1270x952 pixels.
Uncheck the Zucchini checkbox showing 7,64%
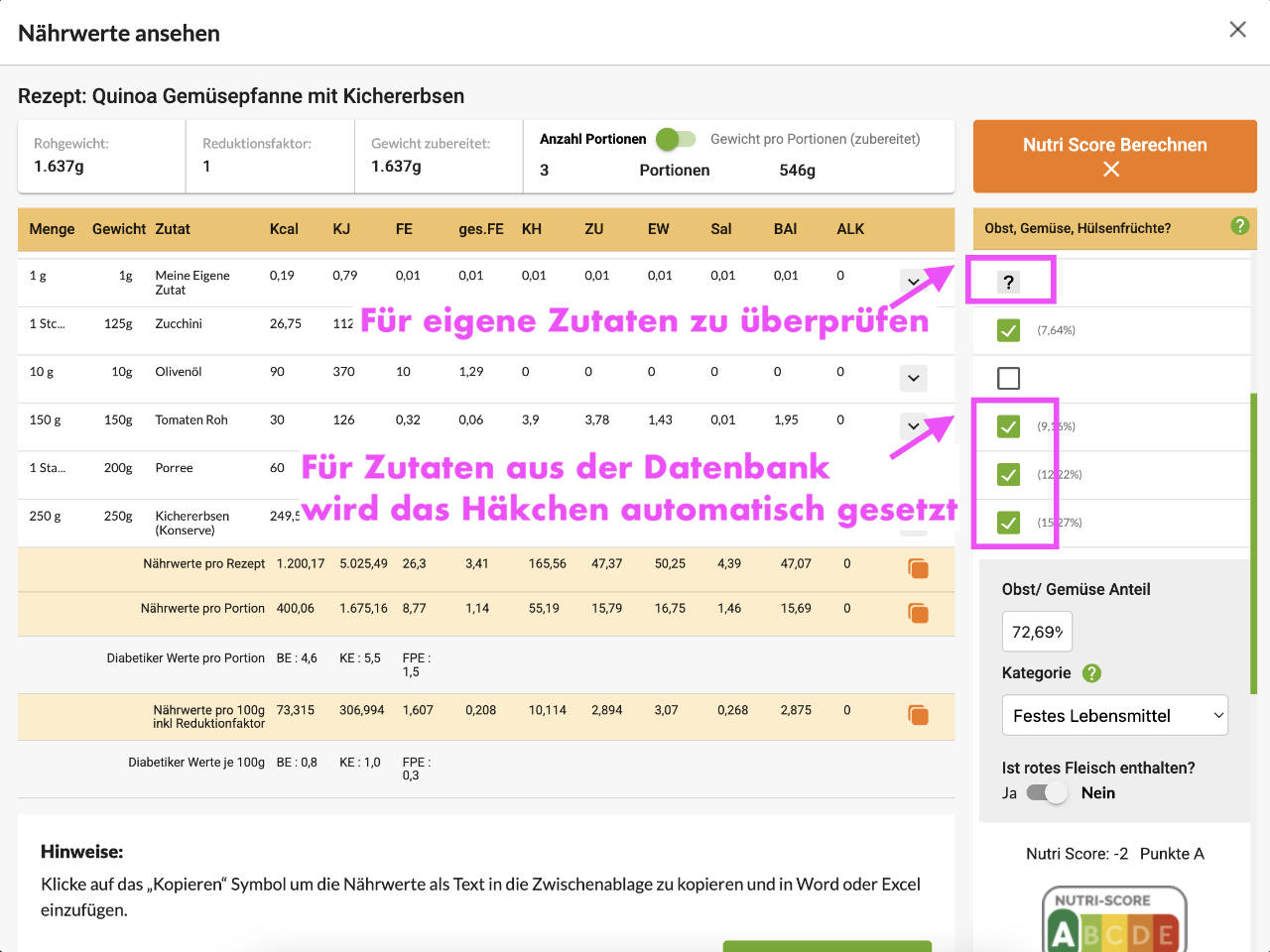(1008, 330)
